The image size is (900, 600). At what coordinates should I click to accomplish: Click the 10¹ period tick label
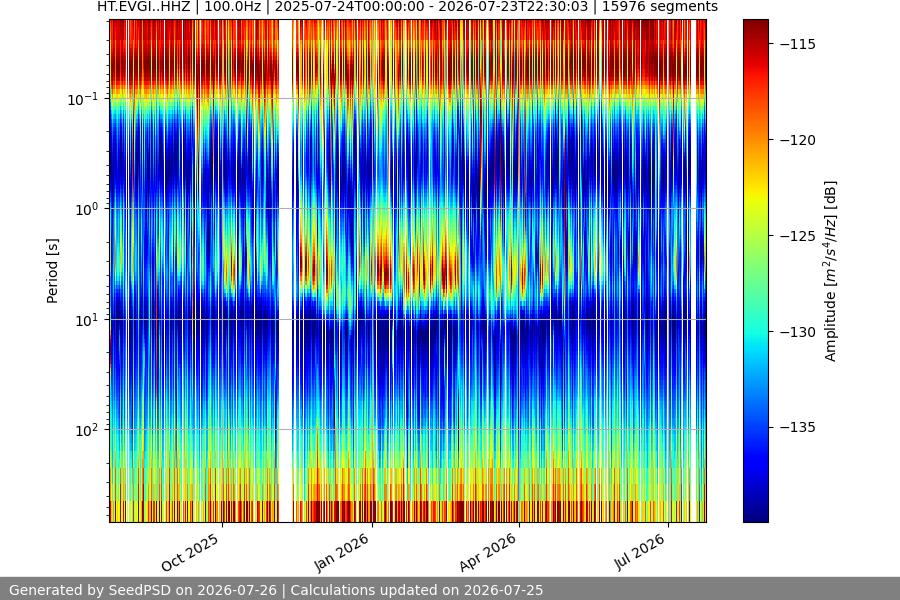pos(86,320)
